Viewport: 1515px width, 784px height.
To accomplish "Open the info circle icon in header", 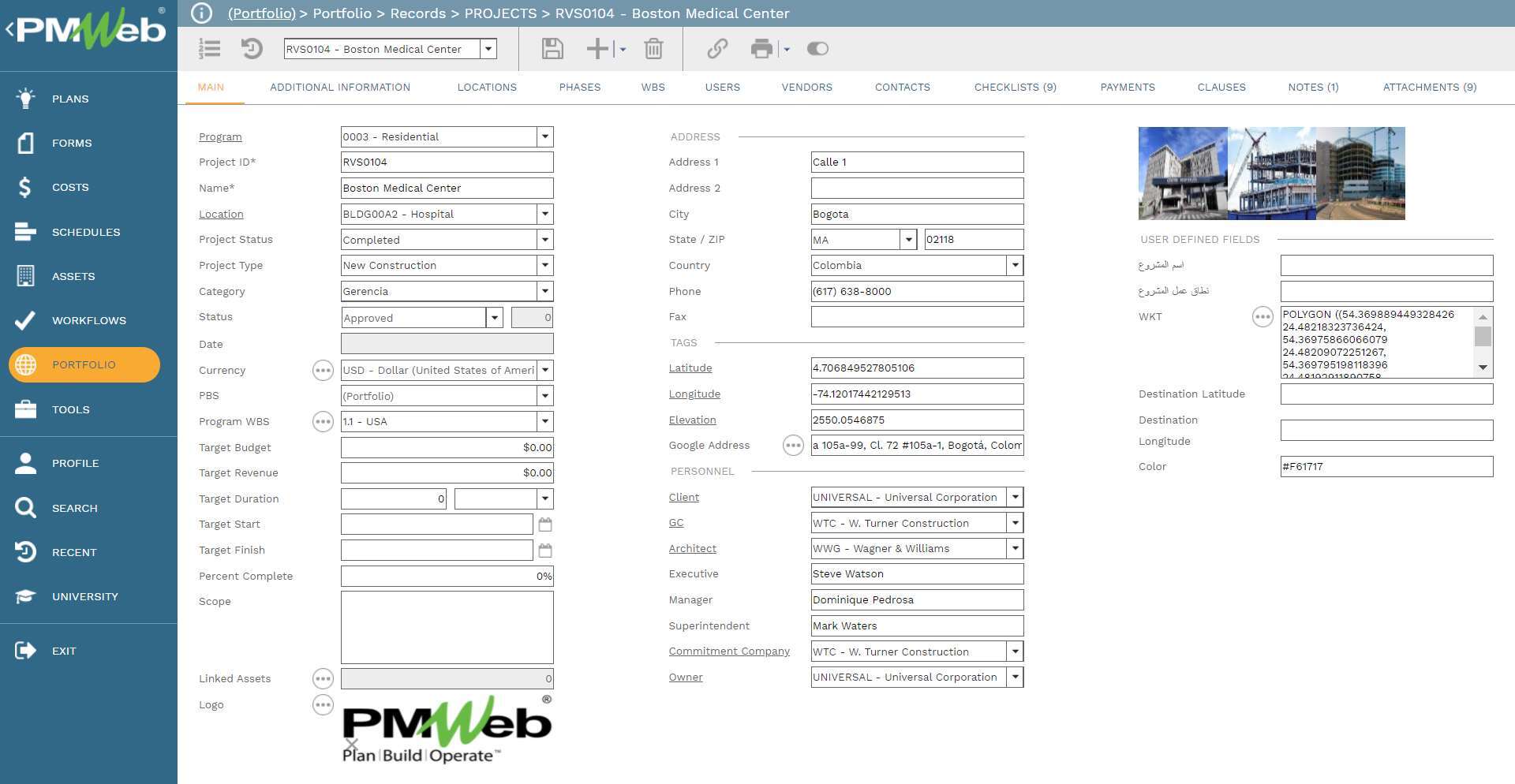I will (x=202, y=13).
